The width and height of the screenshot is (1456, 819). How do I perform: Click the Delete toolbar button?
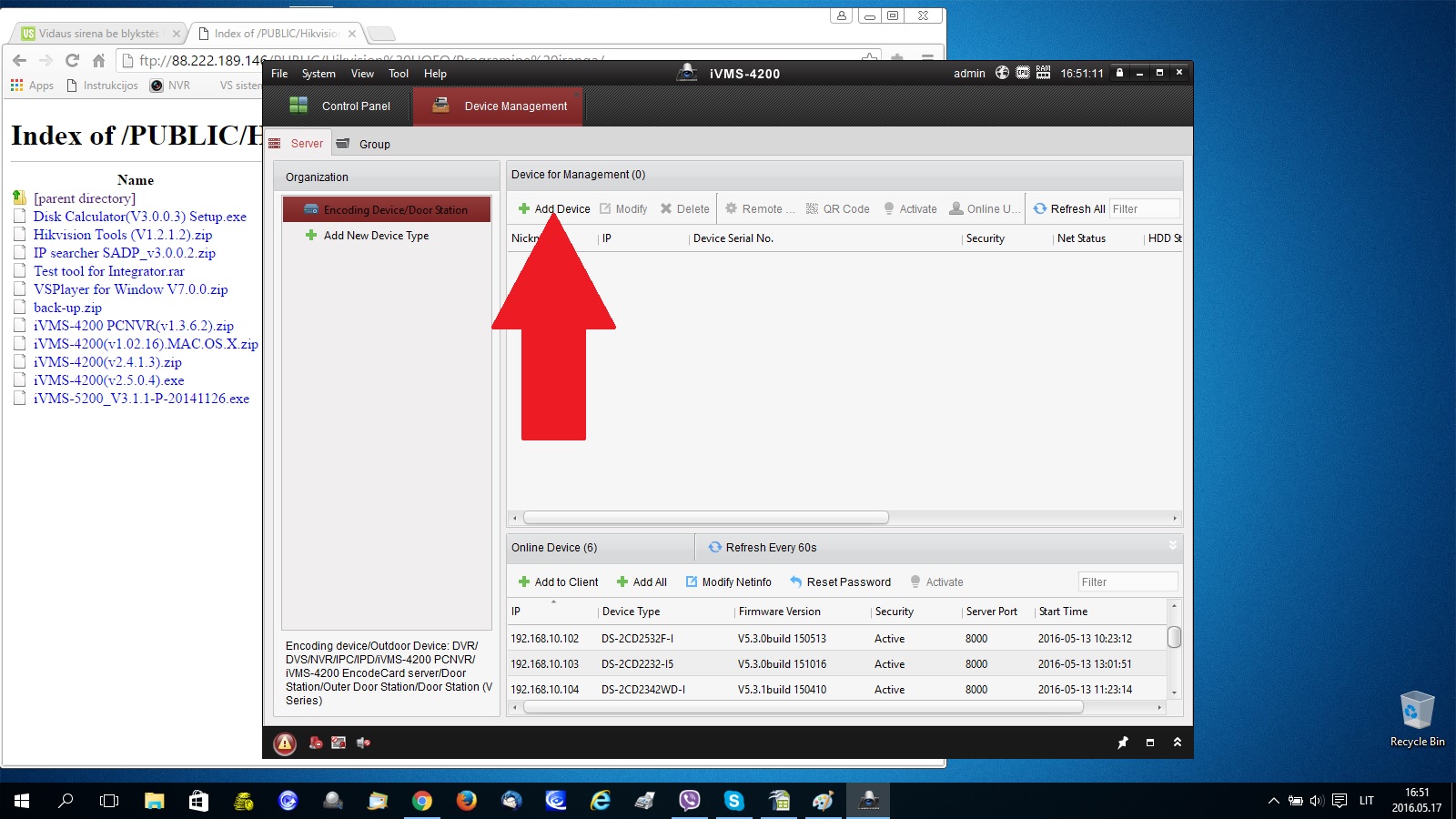tap(685, 209)
